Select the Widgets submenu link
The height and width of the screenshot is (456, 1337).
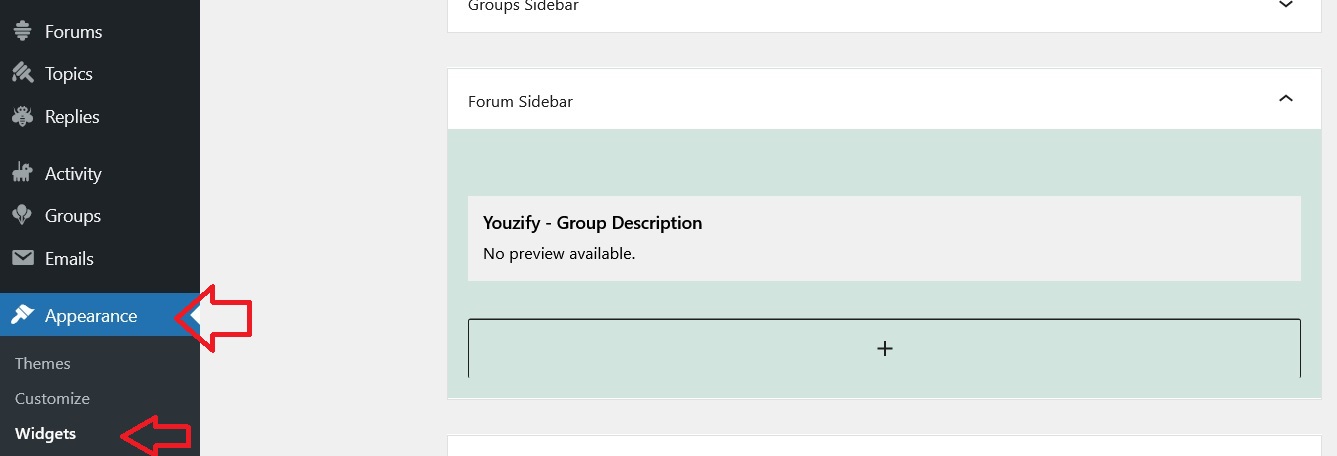[46, 434]
